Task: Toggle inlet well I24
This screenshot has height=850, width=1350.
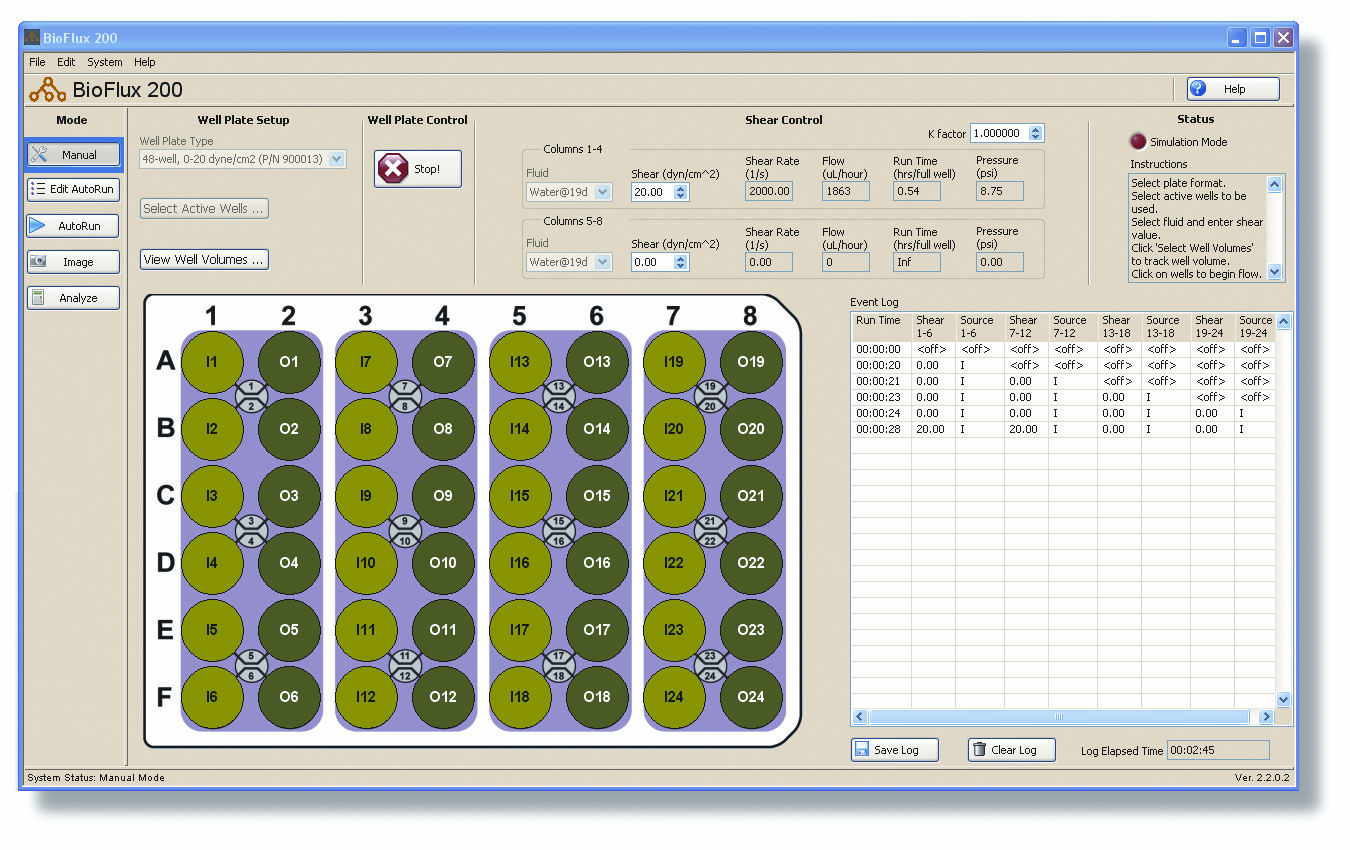Action: (674, 697)
